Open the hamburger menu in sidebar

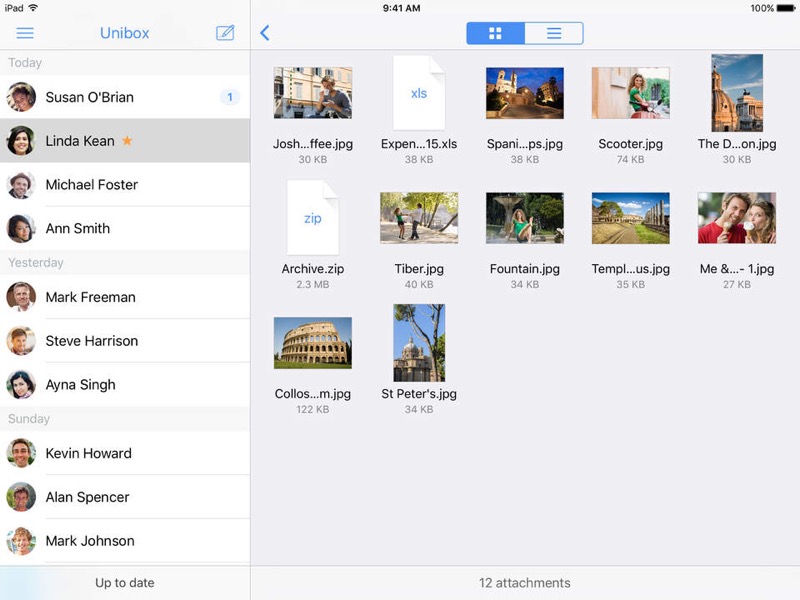coord(25,33)
